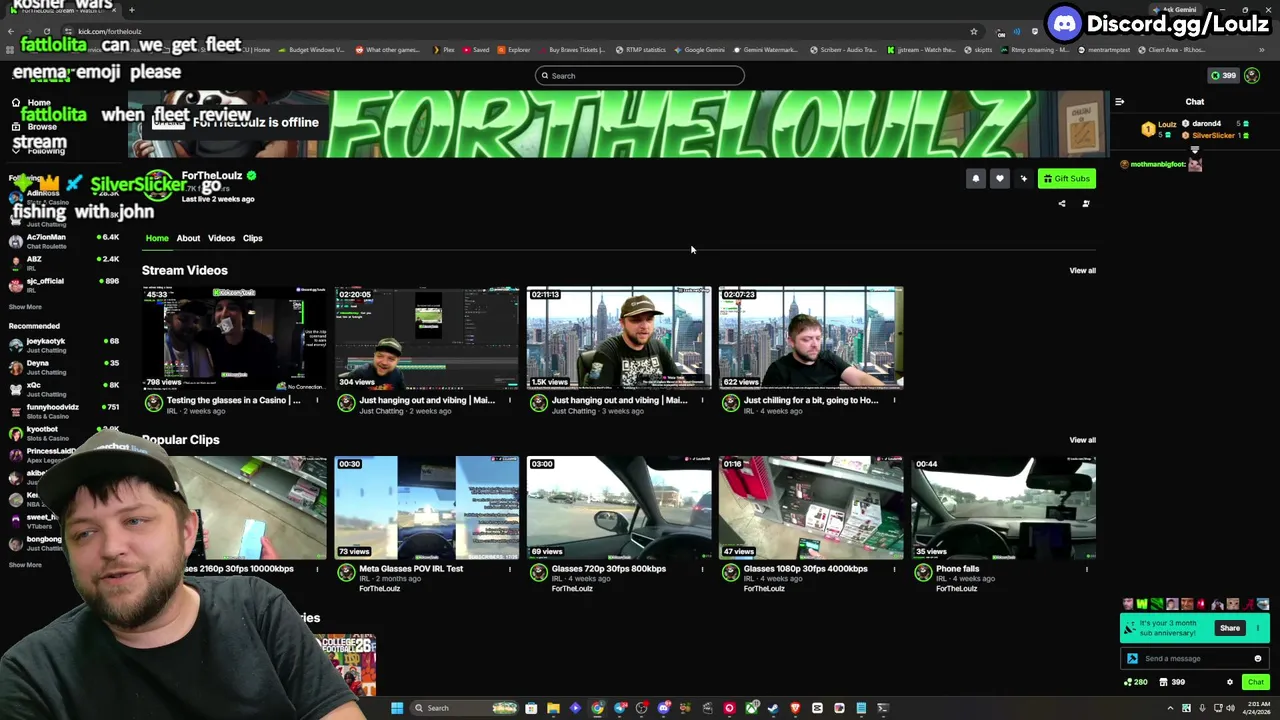Open the account avatar menu
Viewport: 1280px width, 720px height.
(1252, 76)
